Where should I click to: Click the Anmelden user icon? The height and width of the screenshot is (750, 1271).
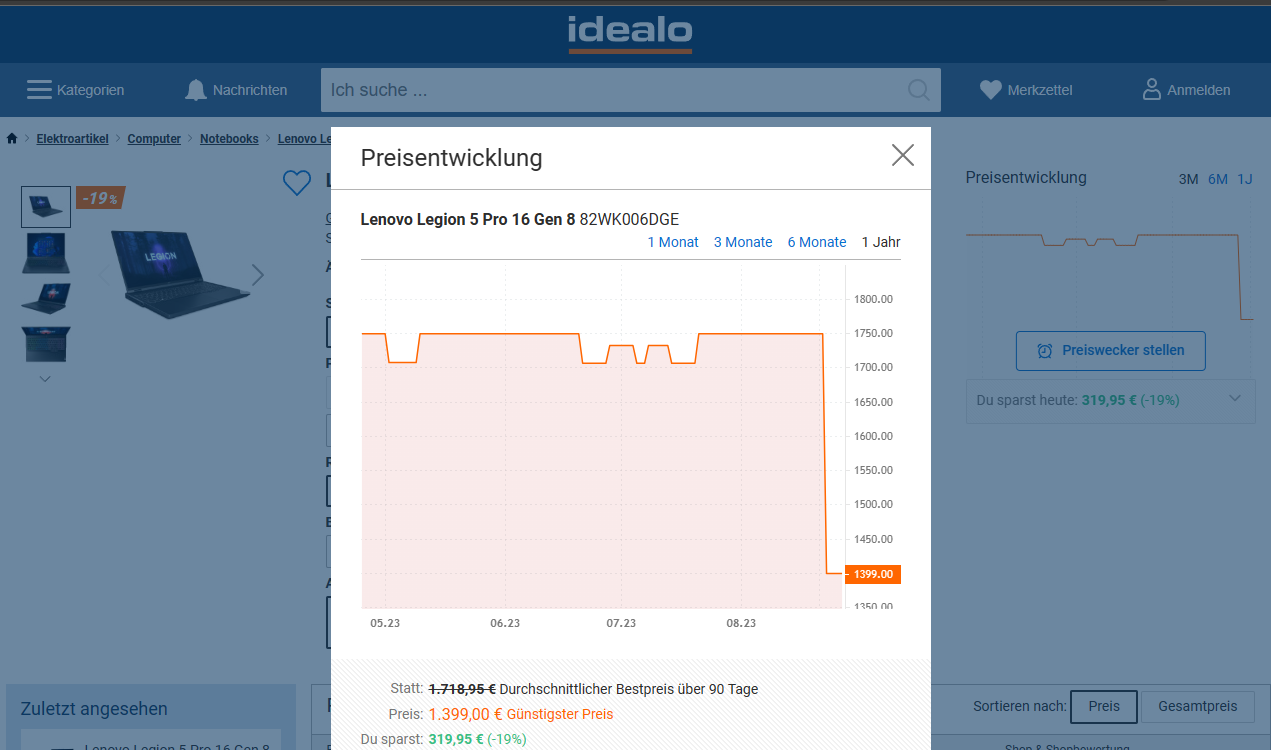coord(1152,90)
